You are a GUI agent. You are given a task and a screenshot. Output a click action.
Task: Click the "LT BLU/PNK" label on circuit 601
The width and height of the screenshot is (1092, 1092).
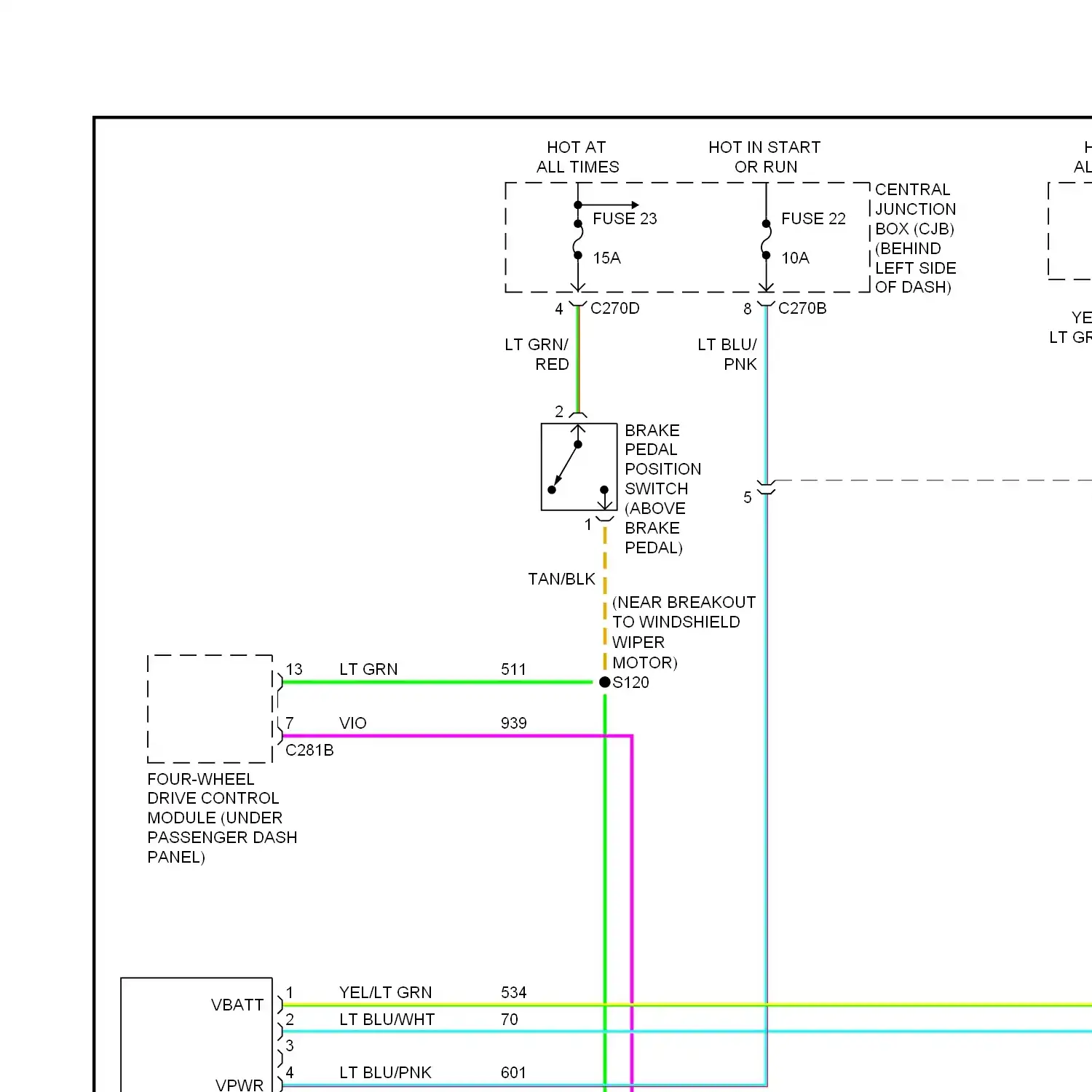[385, 1072]
